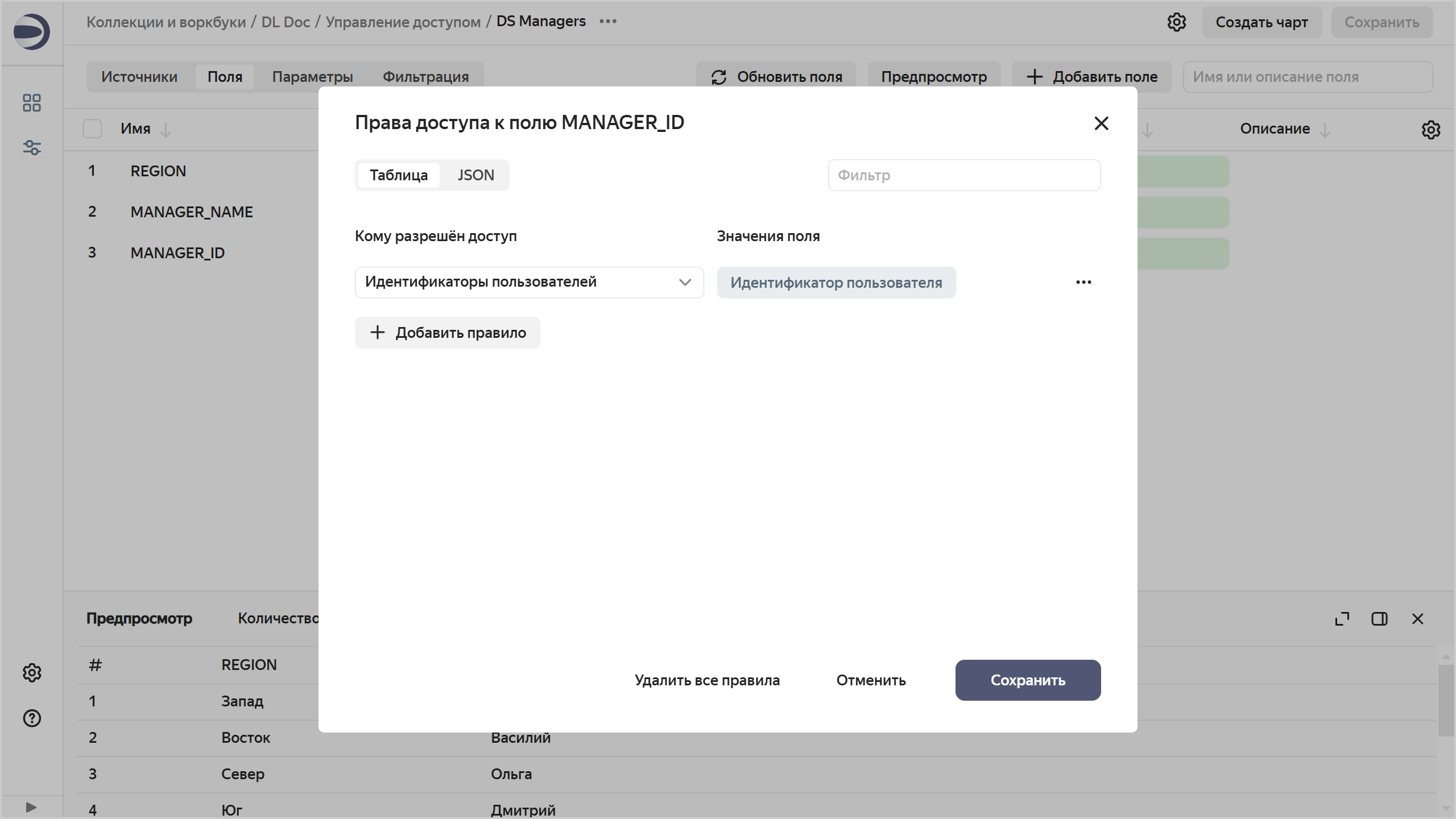Open the settings gear in bottom sidebar
The image size is (1456, 819).
32,673
